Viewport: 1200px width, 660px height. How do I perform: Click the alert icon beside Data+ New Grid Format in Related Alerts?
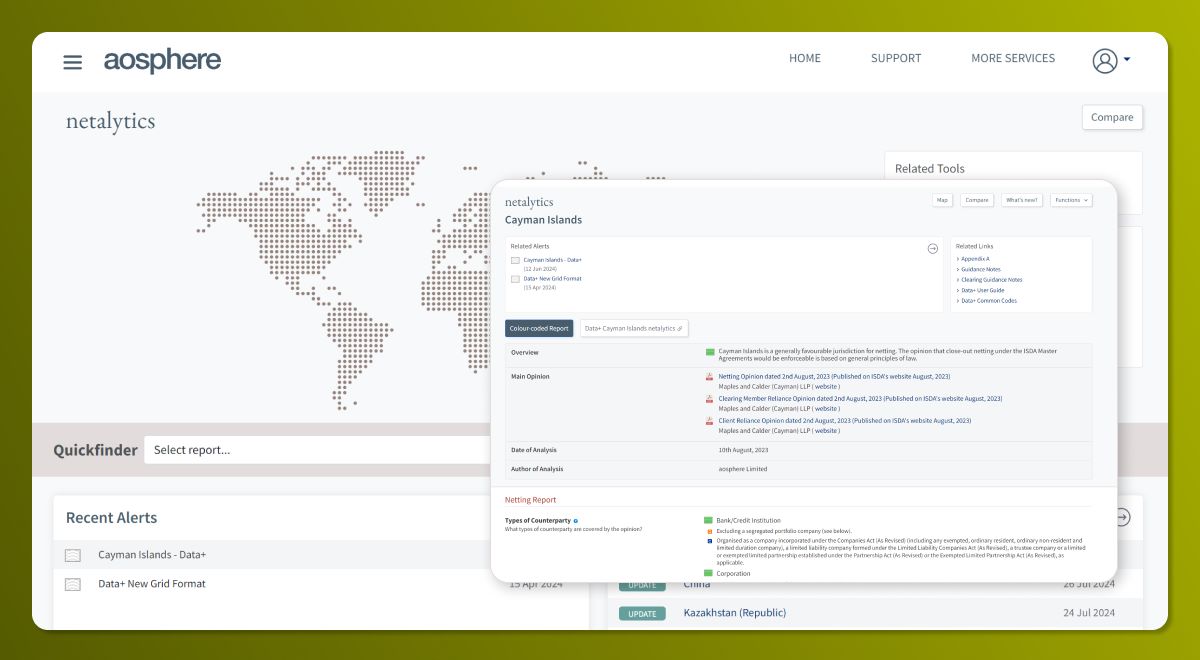[515, 279]
